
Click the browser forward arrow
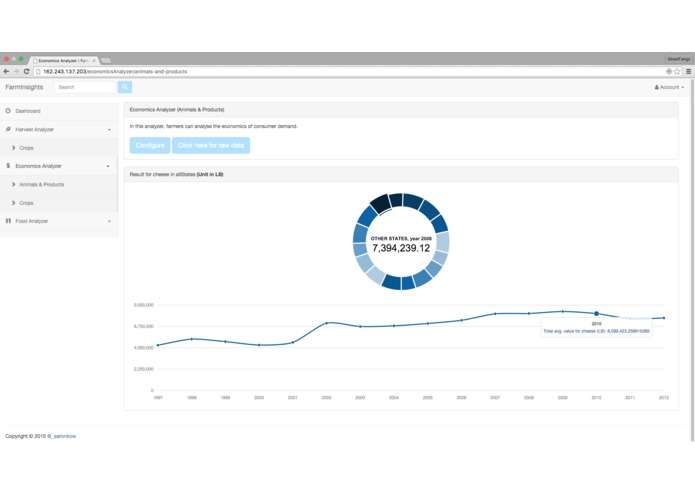point(16,71)
